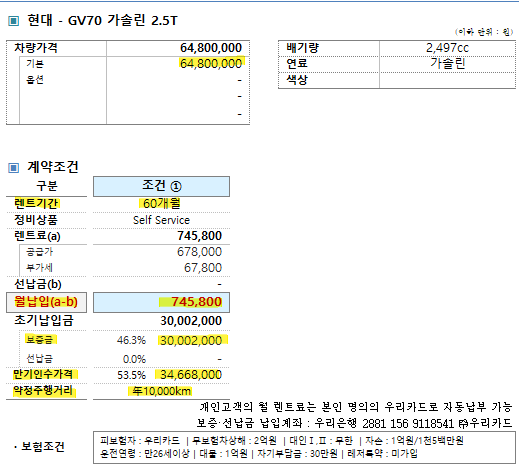Viewport: 520px width, 467px height.
Task: Click the '부가세' label
Action: 39,268
